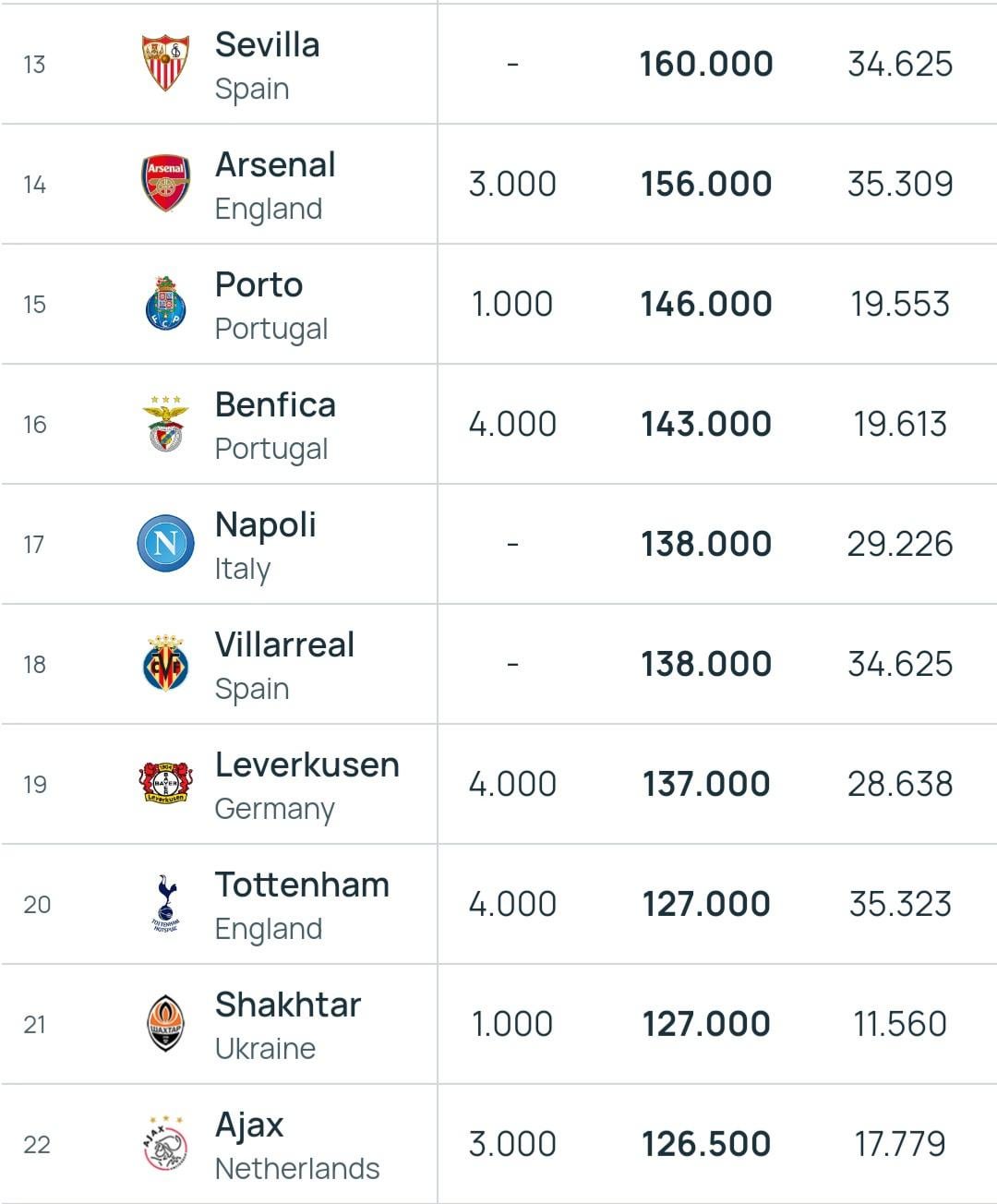
Task: Click rank number 17 for Napoli
Action: [34, 545]
